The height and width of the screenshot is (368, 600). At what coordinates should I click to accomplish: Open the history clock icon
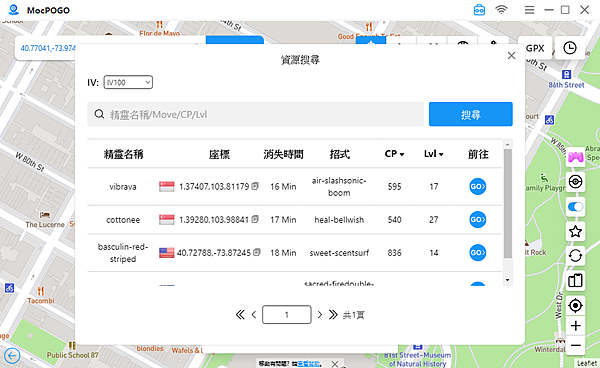[x=570, y=48]
